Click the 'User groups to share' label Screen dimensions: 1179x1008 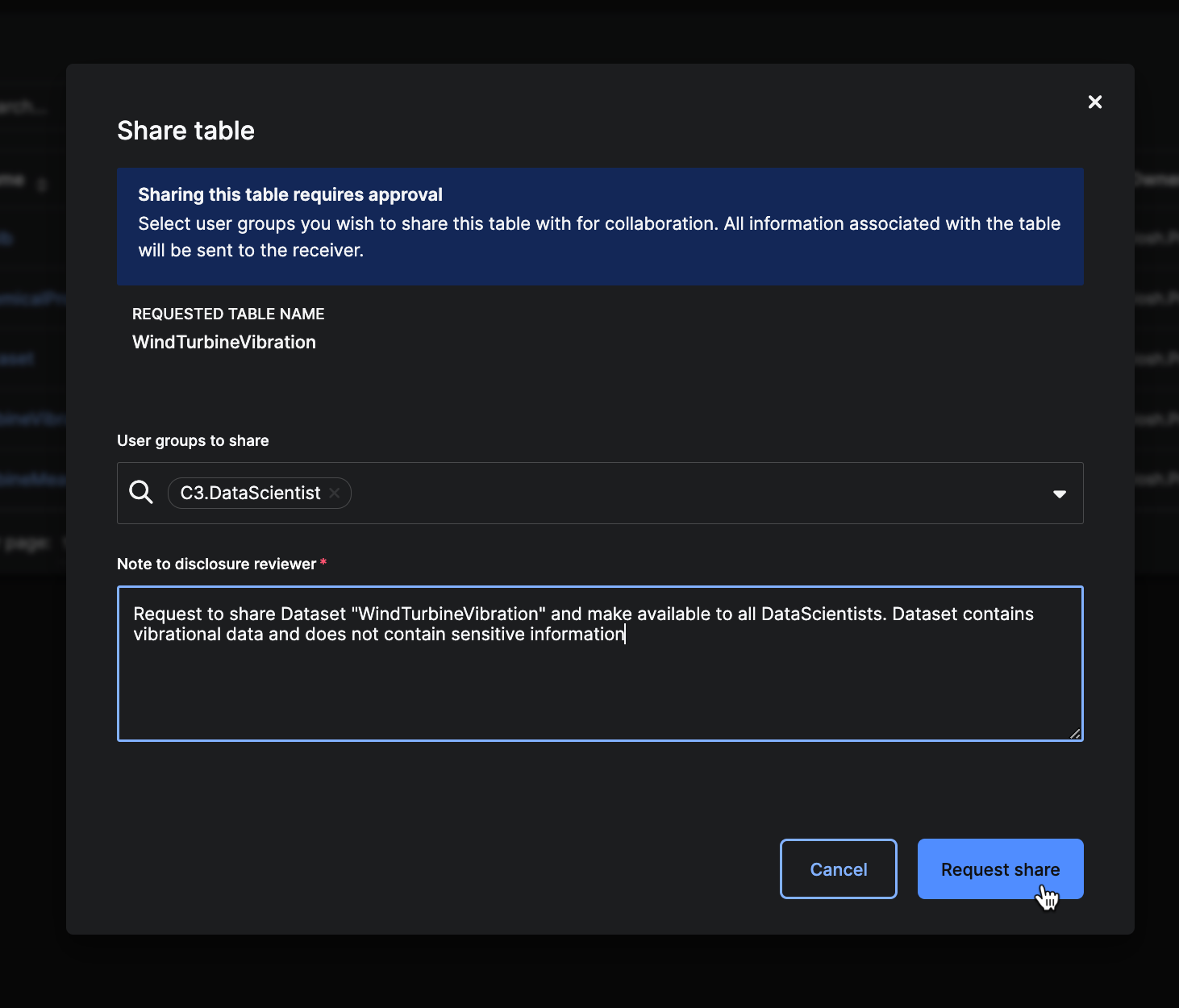(193, 440)
